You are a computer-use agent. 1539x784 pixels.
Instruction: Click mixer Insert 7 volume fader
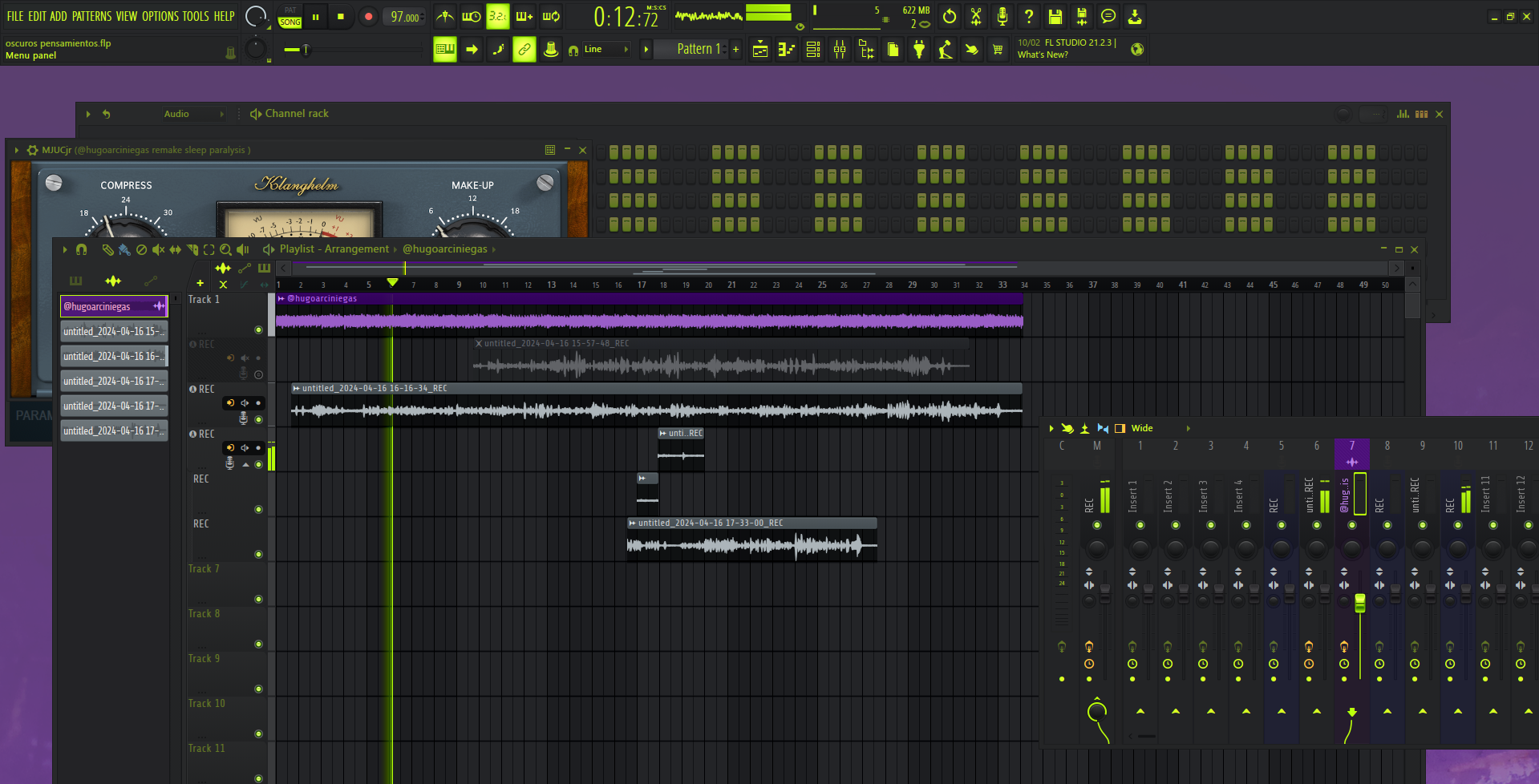(1359, 604)
